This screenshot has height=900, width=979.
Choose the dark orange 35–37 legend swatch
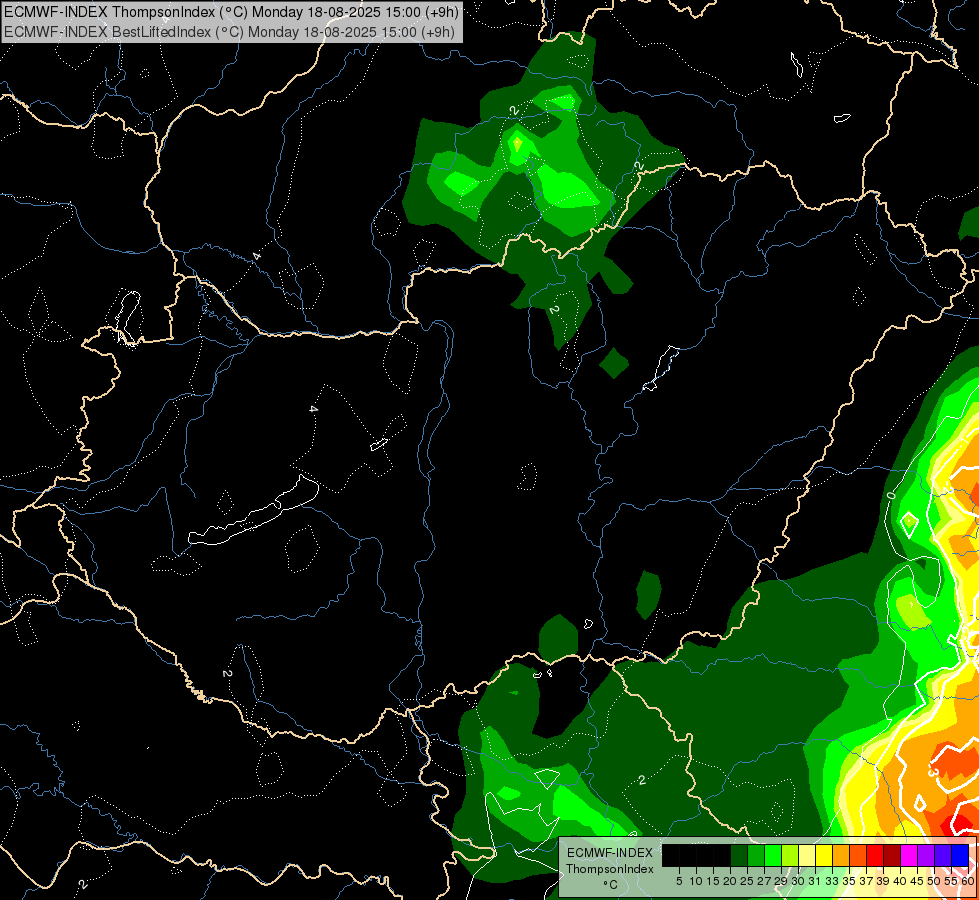858,856
